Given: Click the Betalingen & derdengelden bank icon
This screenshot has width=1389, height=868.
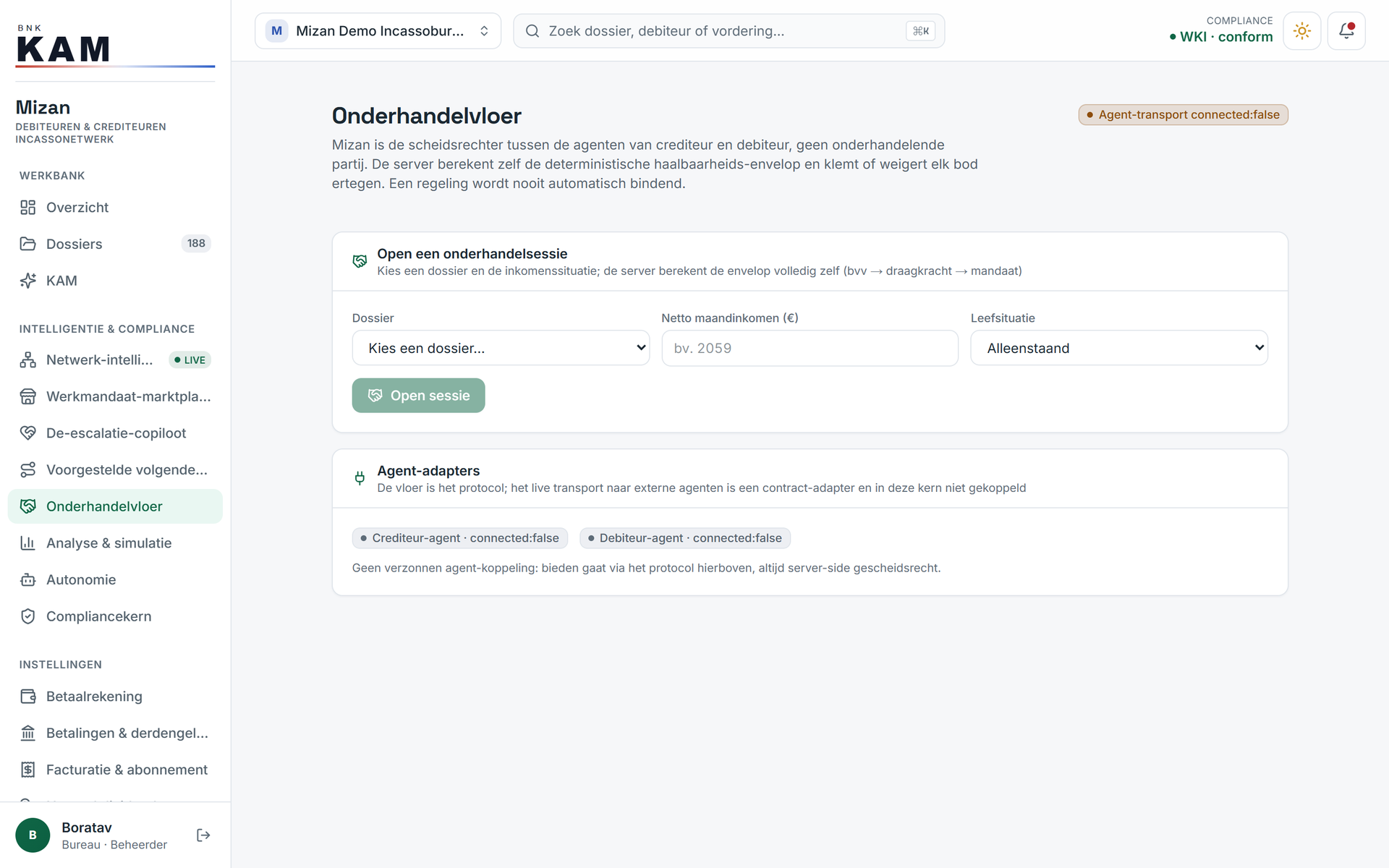Looking at the screenshot, I should tap(27, 733).
